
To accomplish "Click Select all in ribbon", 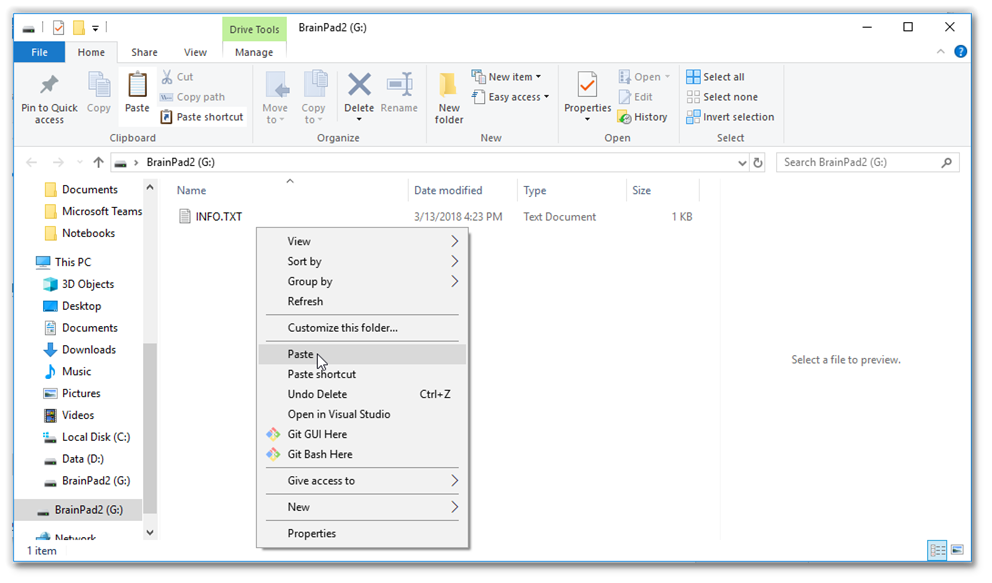I will [715, 77].
